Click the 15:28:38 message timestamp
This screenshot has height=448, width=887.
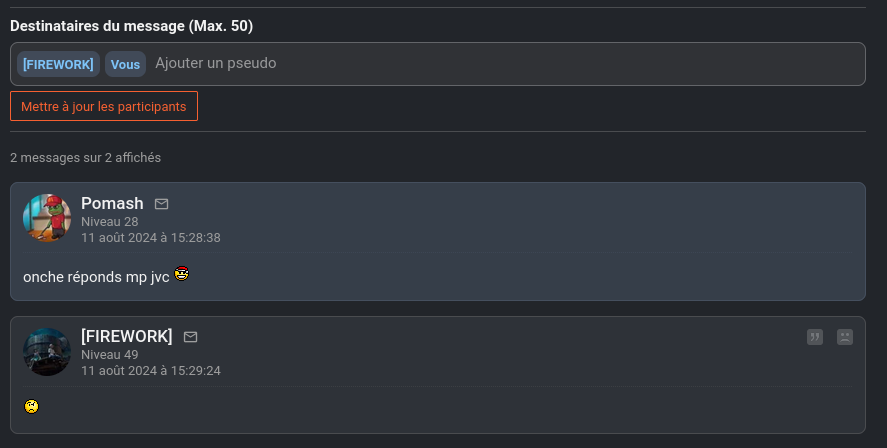pos(150,238)
